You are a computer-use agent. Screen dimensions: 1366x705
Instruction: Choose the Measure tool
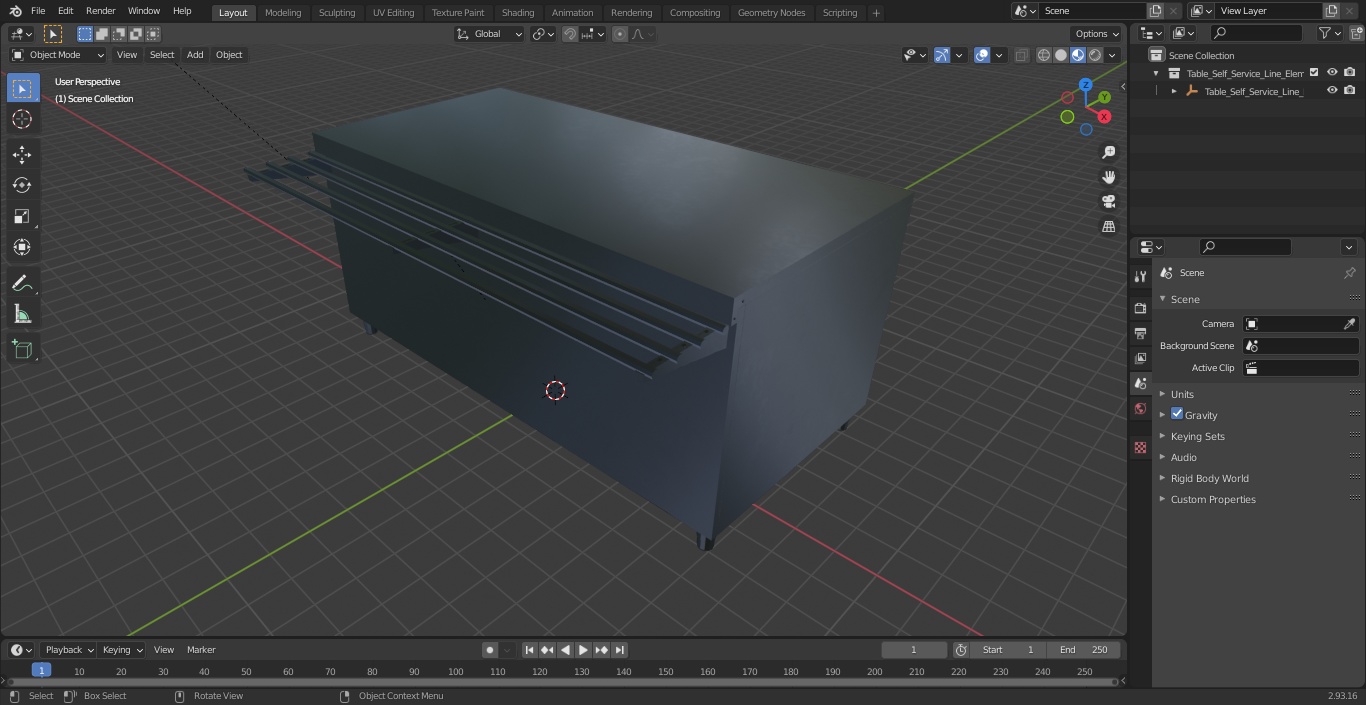[x=22, y=314]
